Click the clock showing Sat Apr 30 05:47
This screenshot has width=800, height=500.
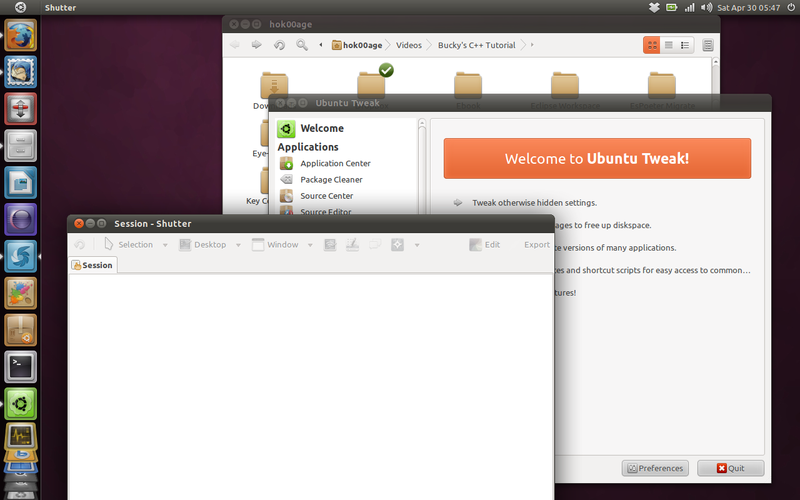(x=748, y=8)
